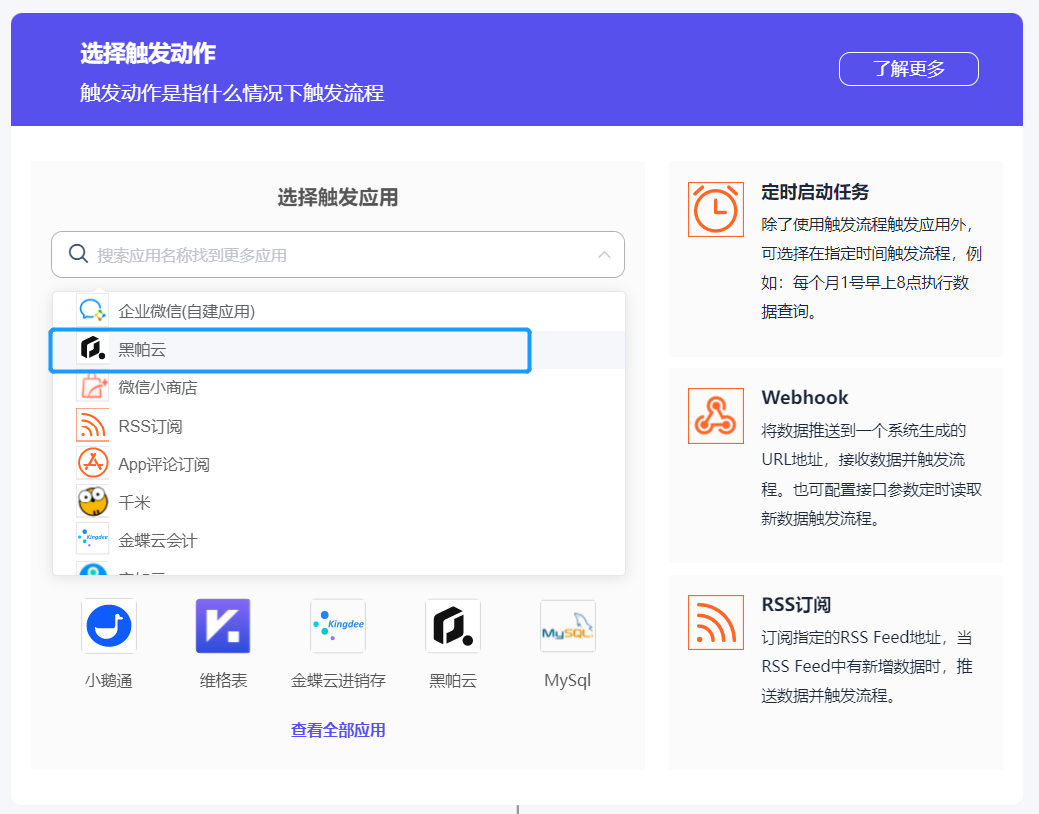This screenshot has height=814, width=1039.
Task: Click RSS订阅 icon in dropdown list
Action: pos(93,425)
